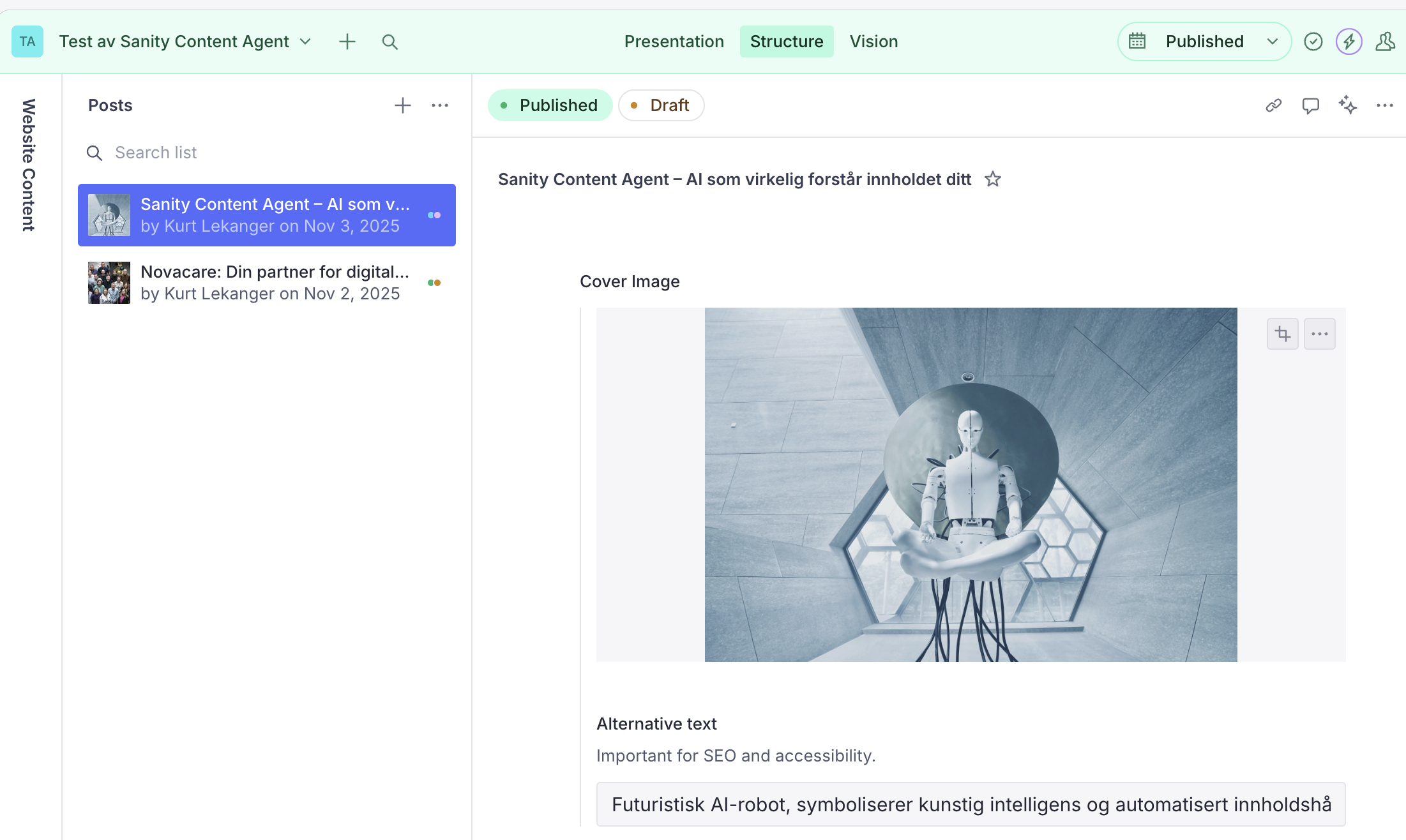Copy document link with chain icon
The height and width of the screenshot is (840, 1406).
1273,105
